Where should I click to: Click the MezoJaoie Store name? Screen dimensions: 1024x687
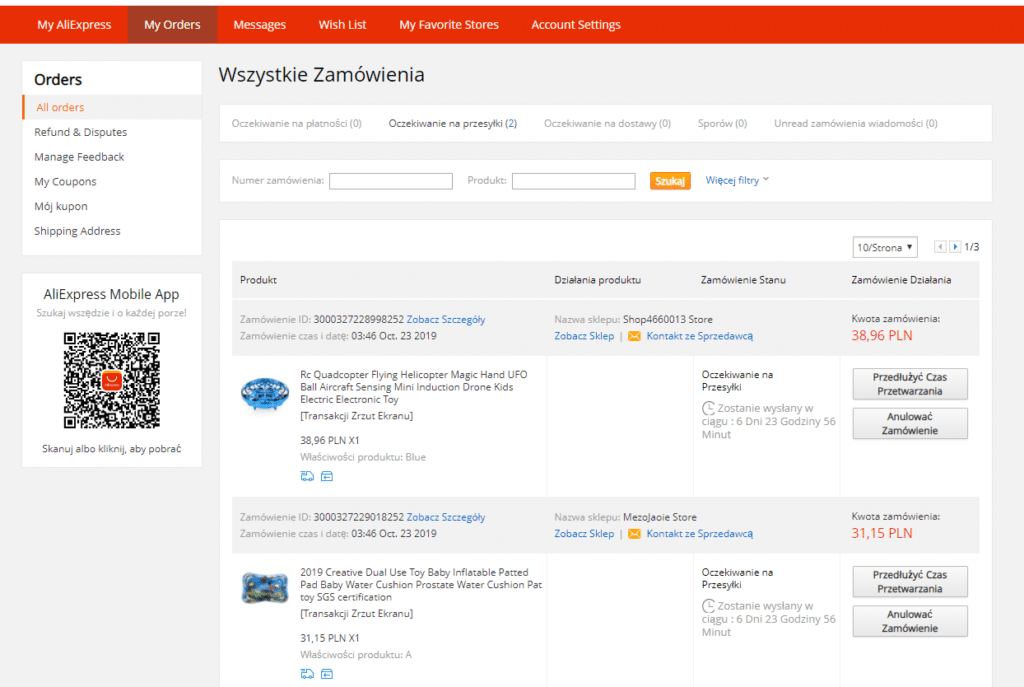(660, 517)
